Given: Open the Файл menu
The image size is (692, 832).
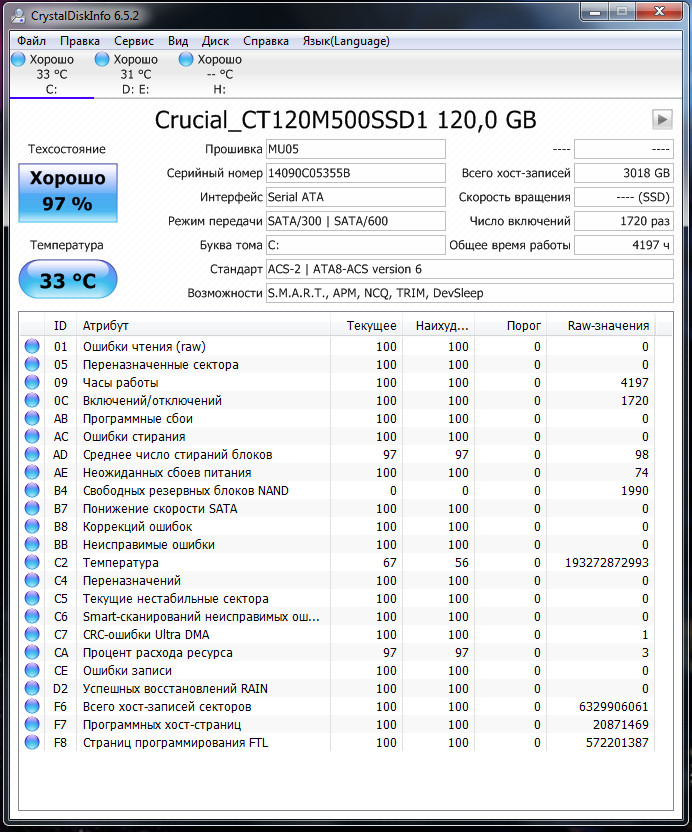Looking at the screenshot, I should (31, 41).
